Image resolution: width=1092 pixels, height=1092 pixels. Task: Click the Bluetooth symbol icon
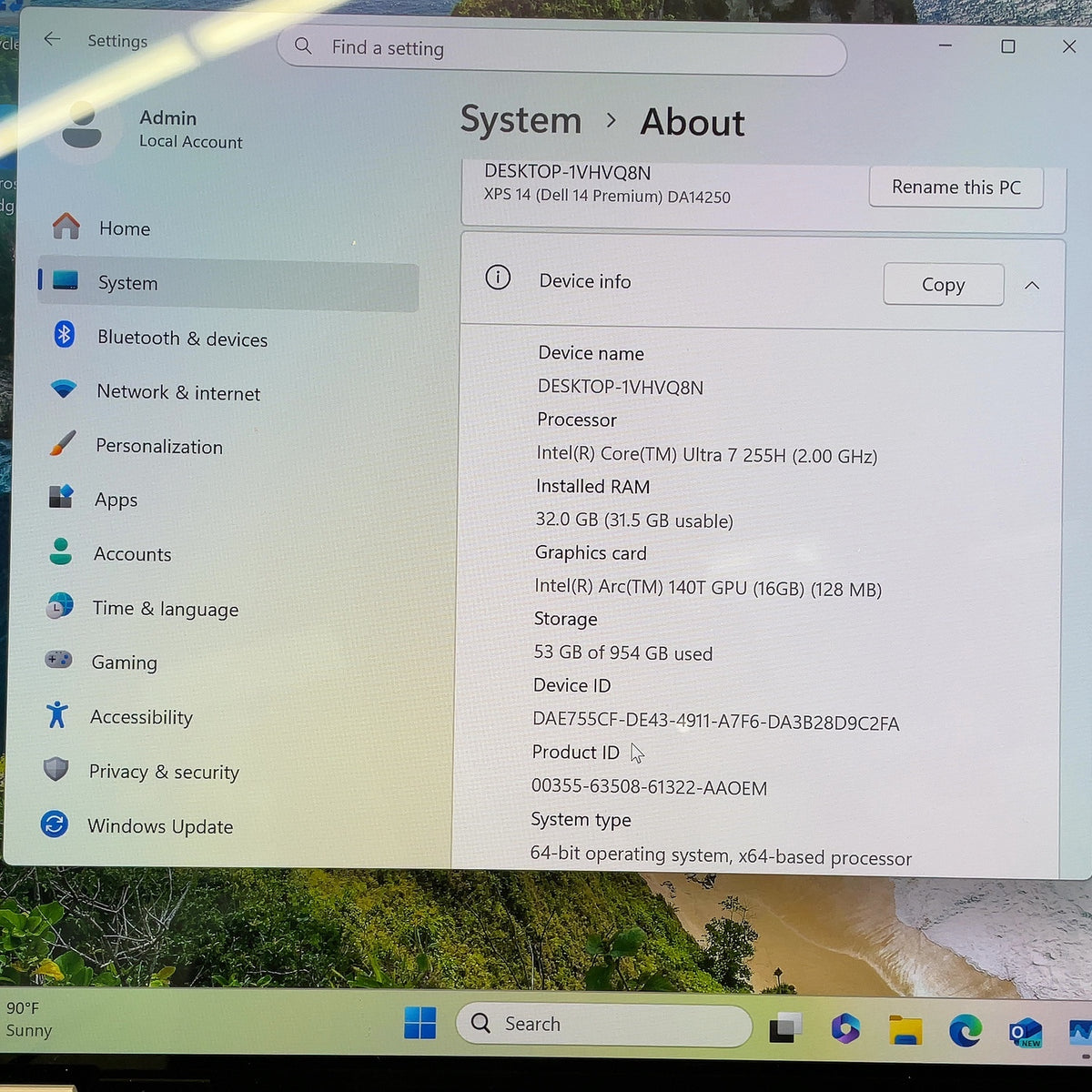click(64, 335)
